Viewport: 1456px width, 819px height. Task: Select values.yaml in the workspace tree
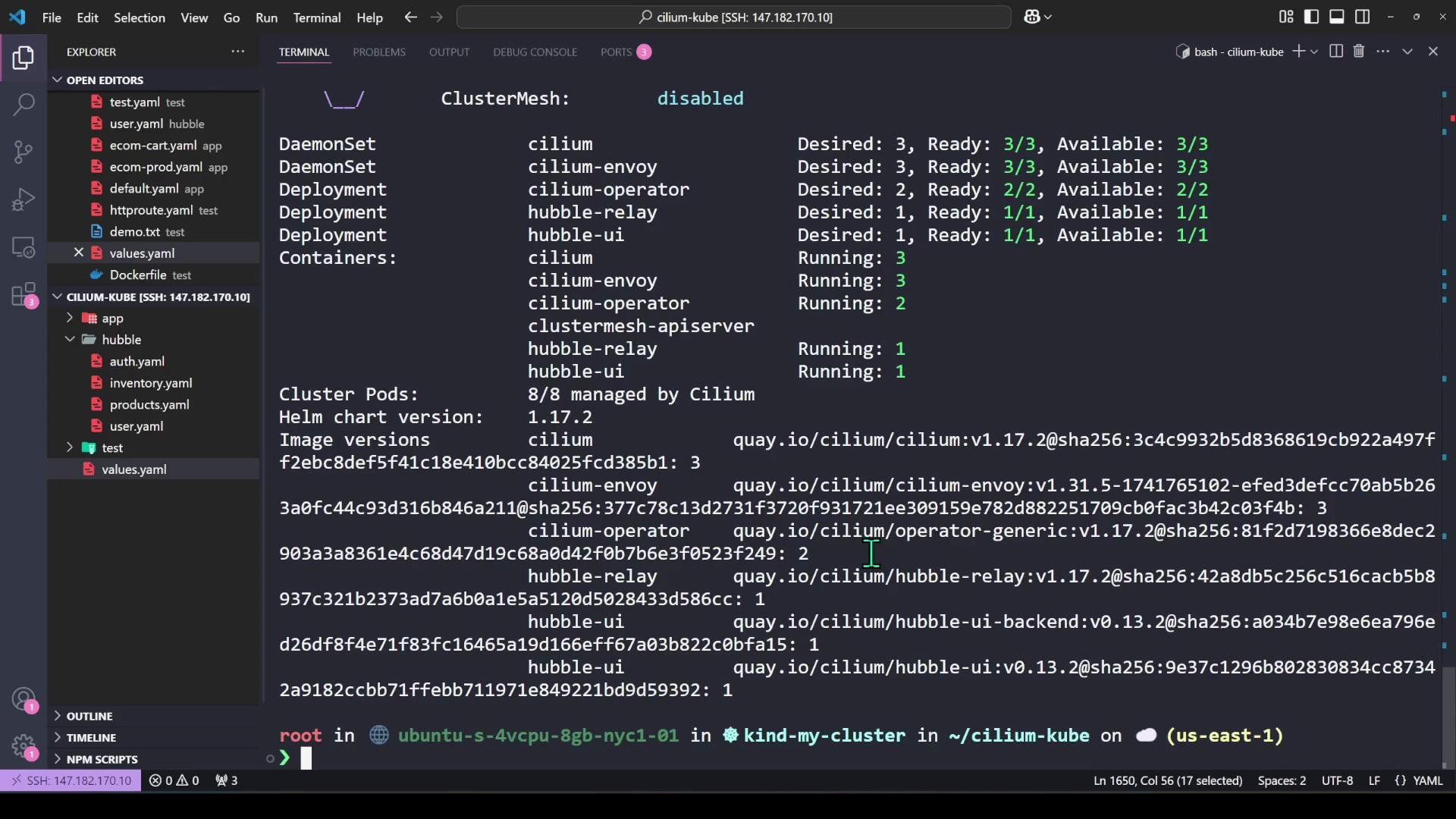pos(153,469)
